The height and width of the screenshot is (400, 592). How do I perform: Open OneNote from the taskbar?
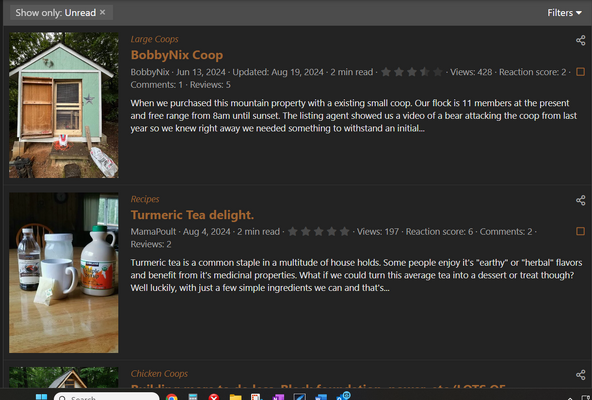[278, 397]
